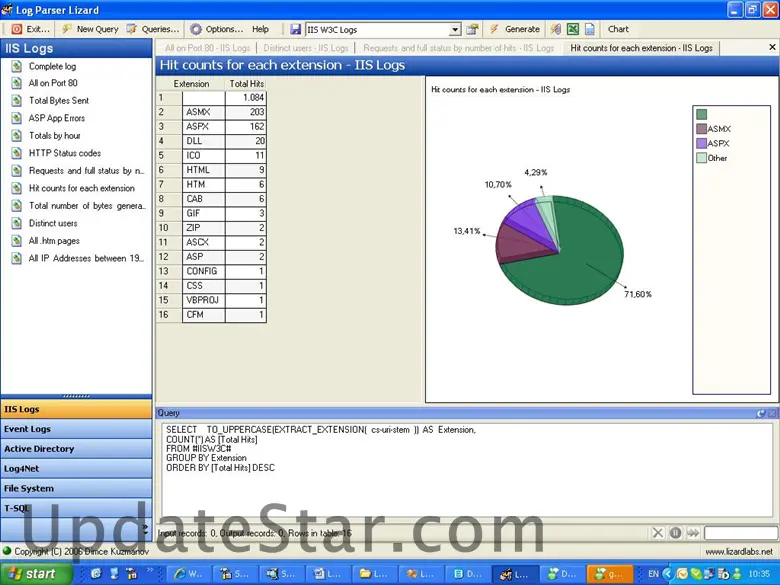Click the cancel X icon in status bar
The height and width of the screenshot is (585, 780).
click(658, 533)
